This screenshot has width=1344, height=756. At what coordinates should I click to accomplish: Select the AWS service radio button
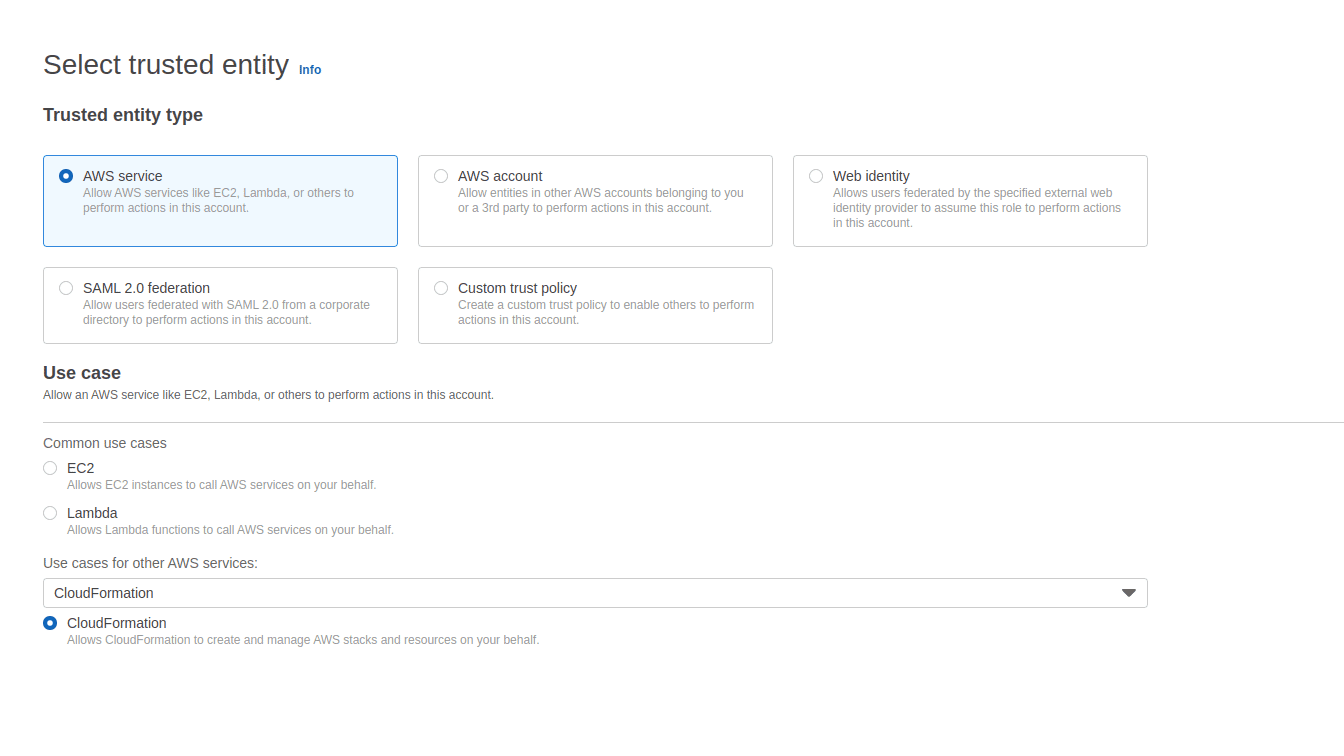[66, 176]
